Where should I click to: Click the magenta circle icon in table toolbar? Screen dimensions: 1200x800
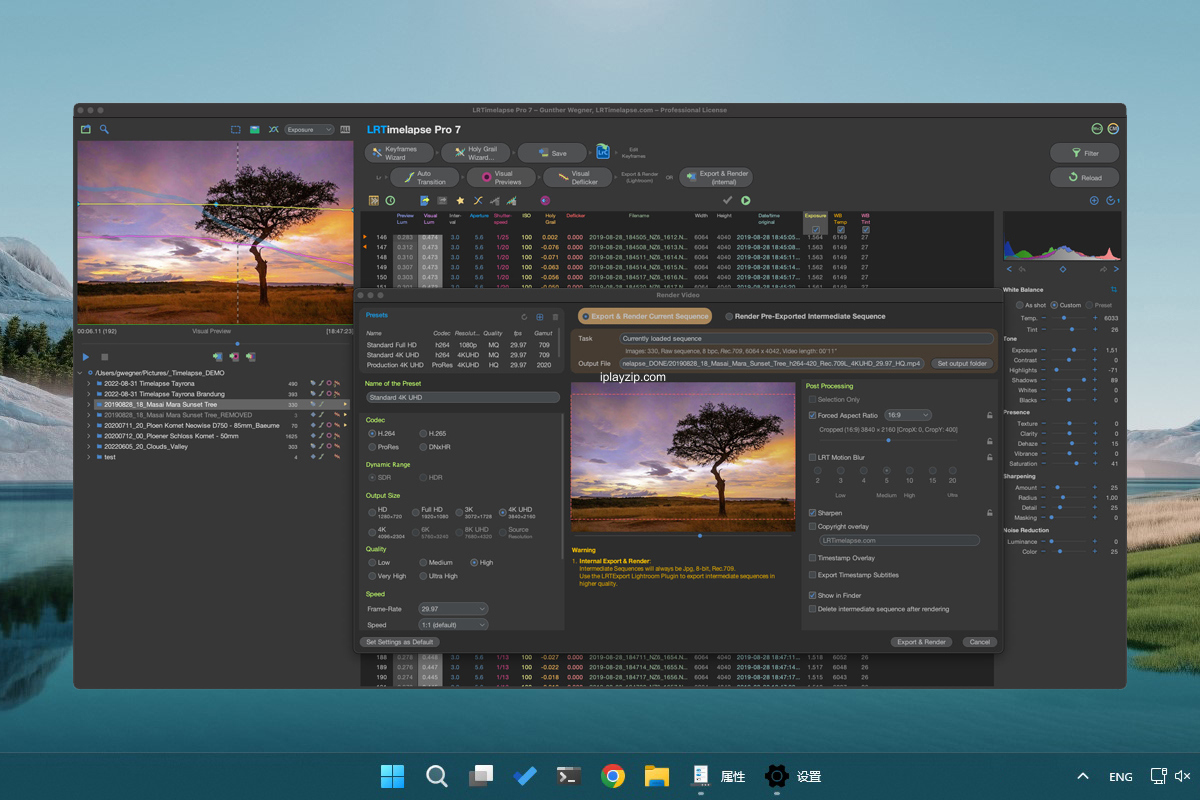(x=545, y=200)
